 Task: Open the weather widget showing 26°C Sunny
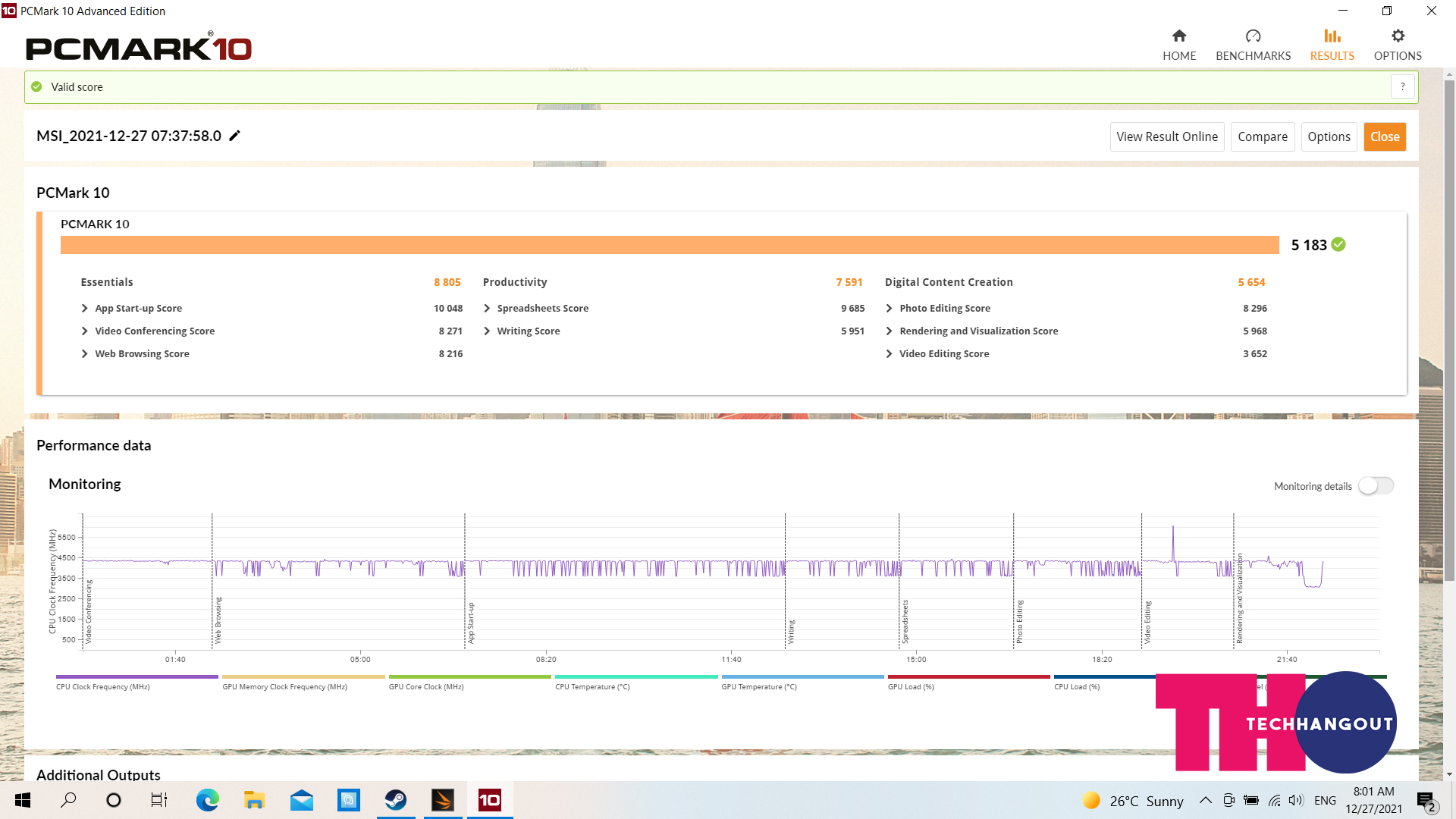coord(1133,801)
